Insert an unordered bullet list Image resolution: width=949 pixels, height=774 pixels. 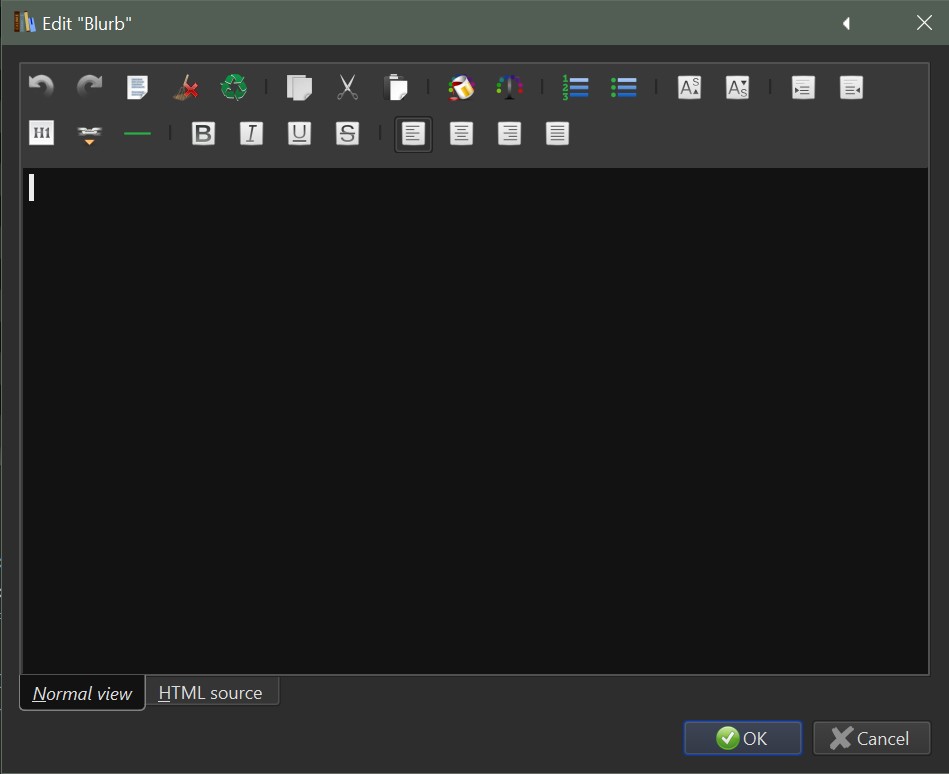pyautogui.click(x=623, y=87)
